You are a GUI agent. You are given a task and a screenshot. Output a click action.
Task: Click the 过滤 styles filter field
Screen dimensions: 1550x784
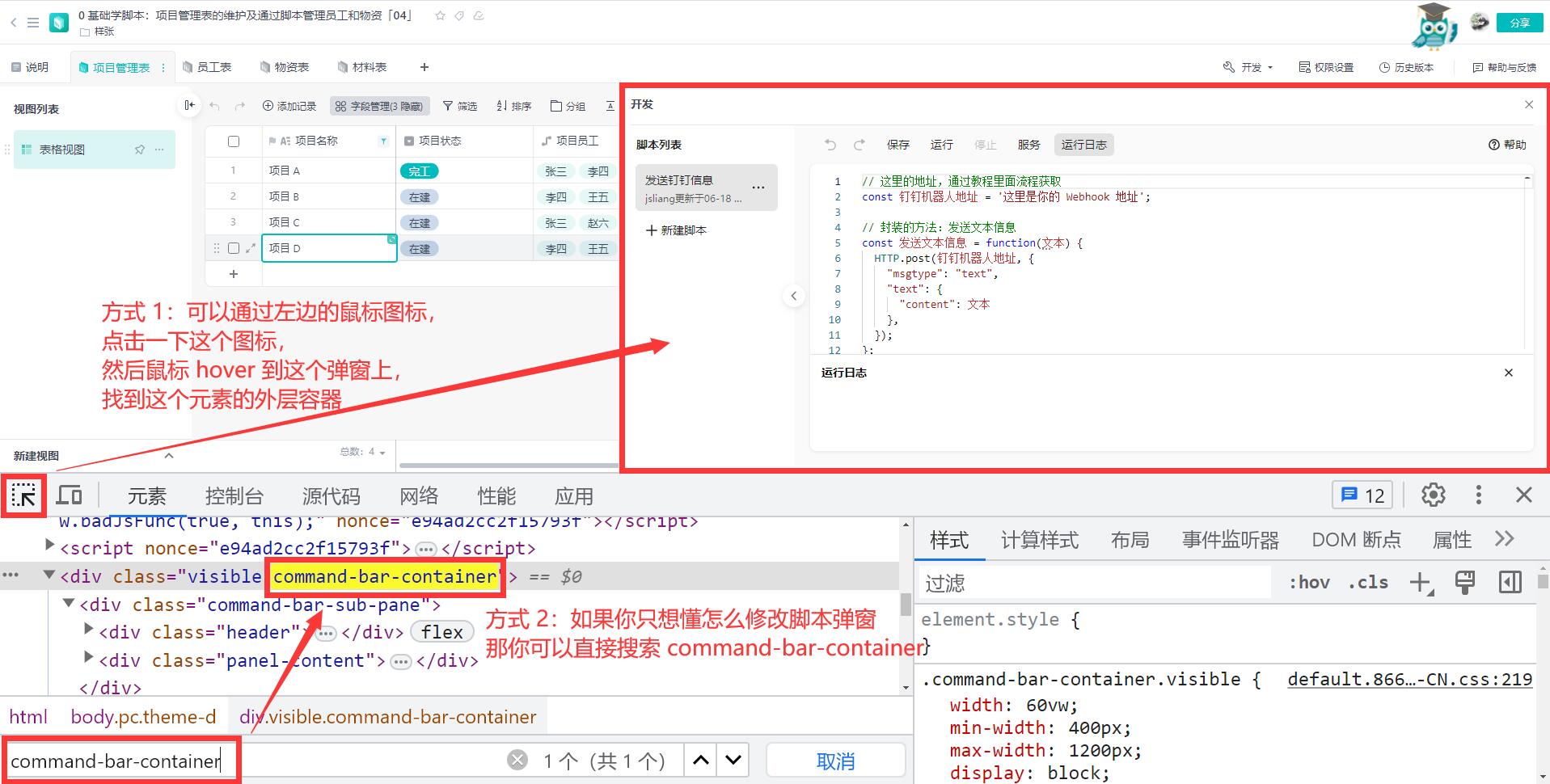click(x=1096, y=583)
